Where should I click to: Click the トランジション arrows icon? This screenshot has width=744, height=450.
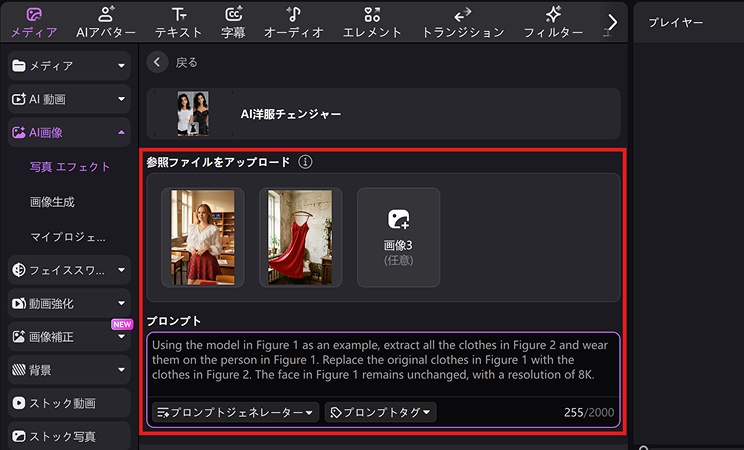pos(463,14)
